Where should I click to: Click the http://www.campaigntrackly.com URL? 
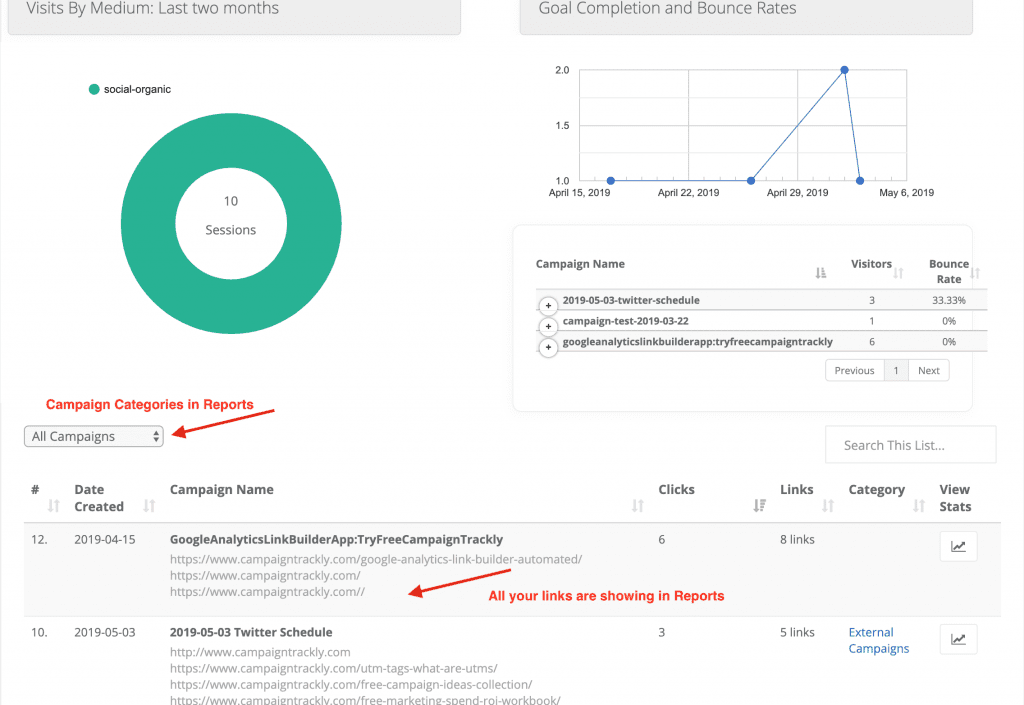tap(260, 652)
